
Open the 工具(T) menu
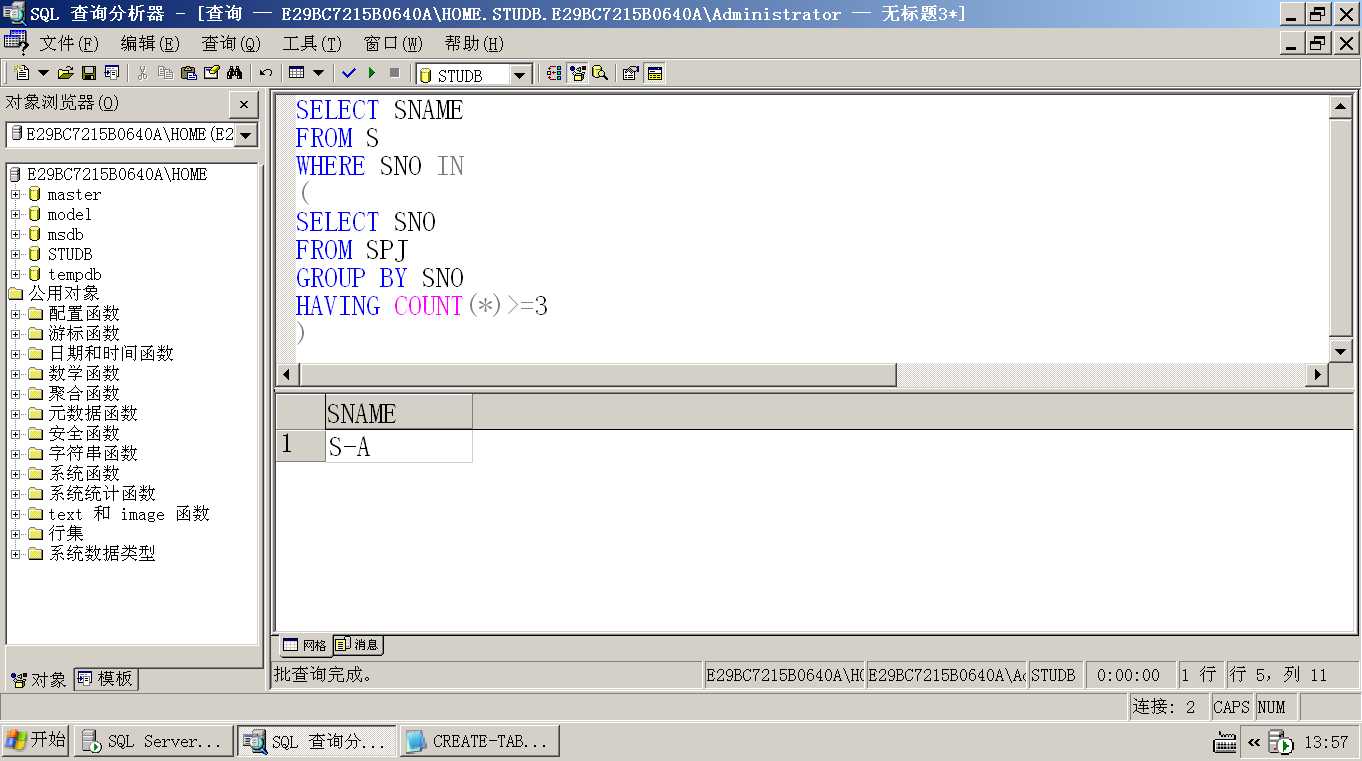tap(312, 43)
